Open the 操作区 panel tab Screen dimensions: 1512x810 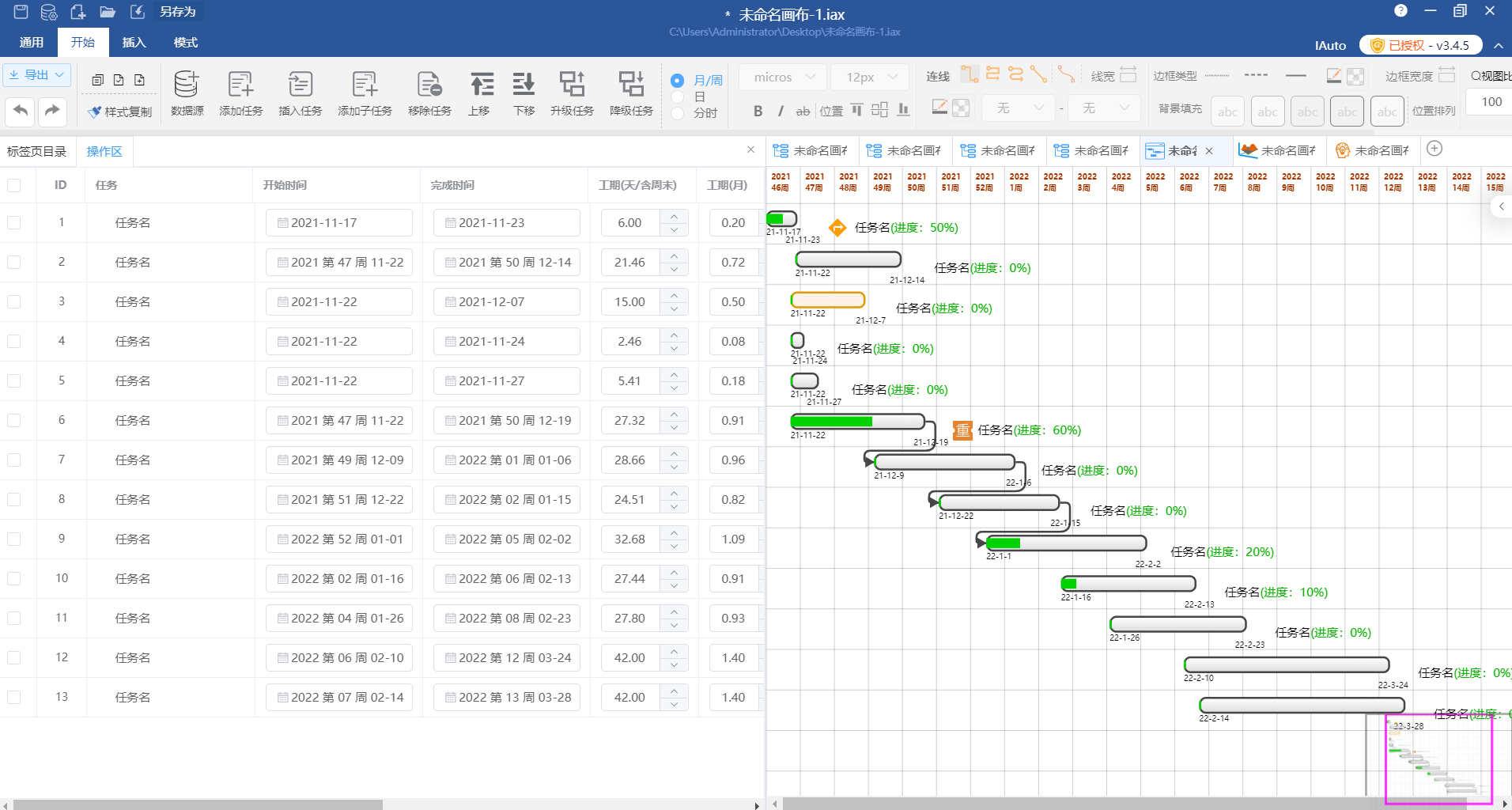coord(104,152)
